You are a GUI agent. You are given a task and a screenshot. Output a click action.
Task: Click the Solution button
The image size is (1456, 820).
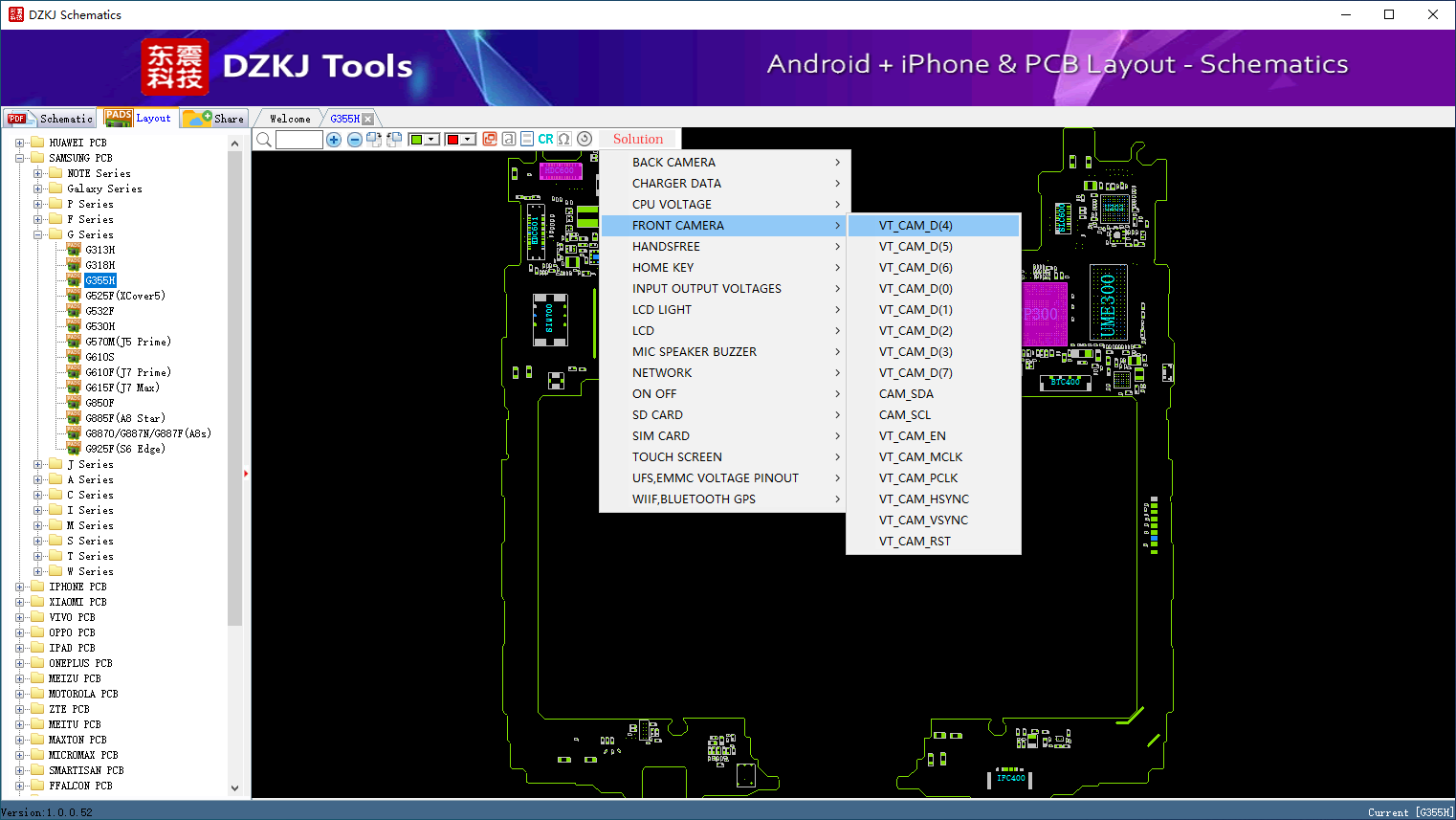tap(638, 139)
